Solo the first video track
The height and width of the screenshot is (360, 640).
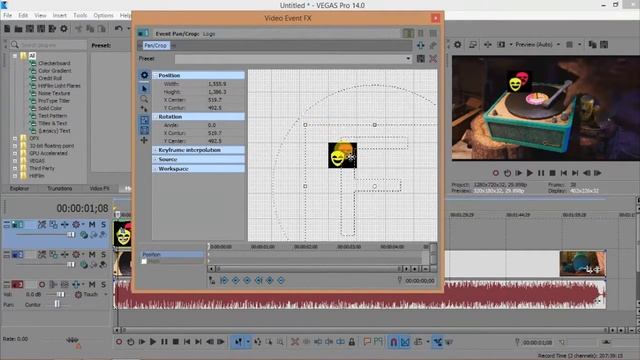coord(103,224)
